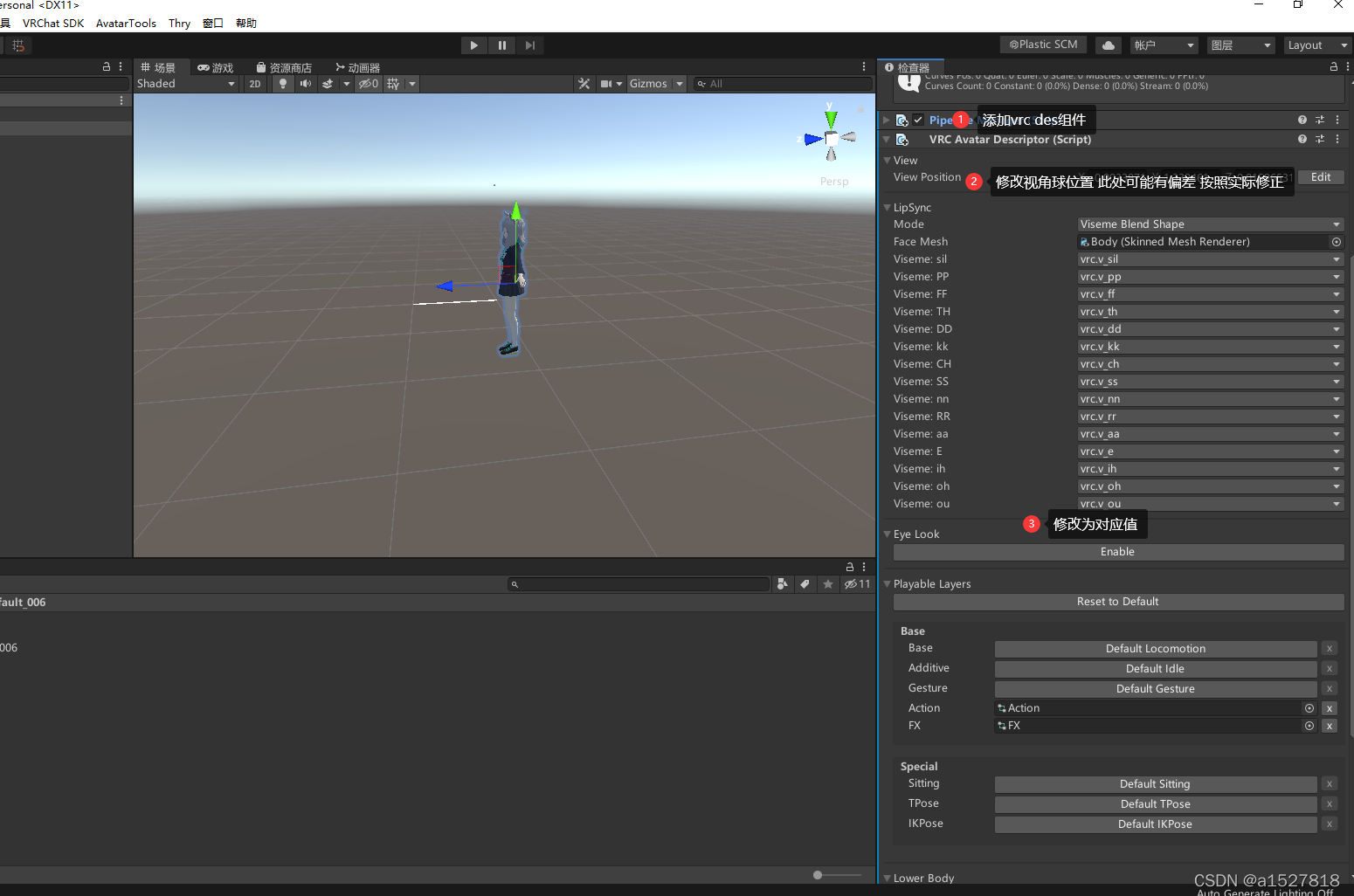This screenshot has height=896, width=1354.
Task: Click the search by label icon in Project panel
Action: coord(805,584)
